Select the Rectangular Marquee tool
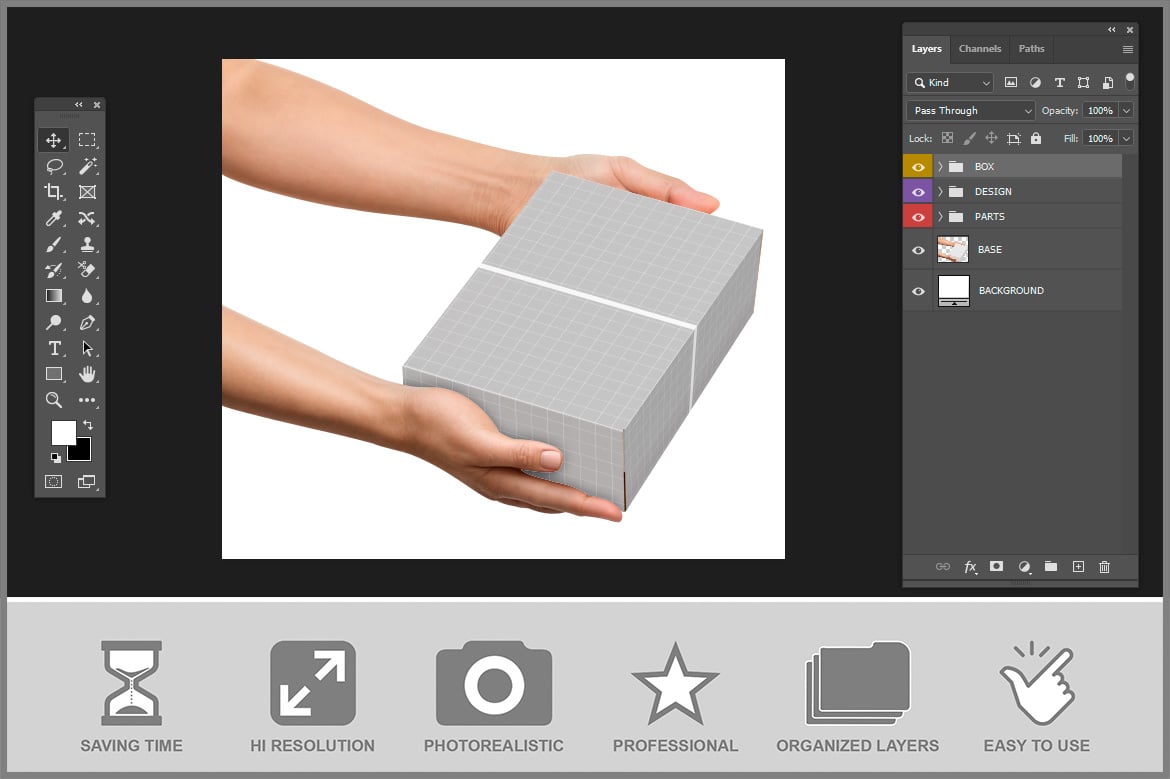The height and width of the screenshot is (779, 1170). [x=87, y=140]
